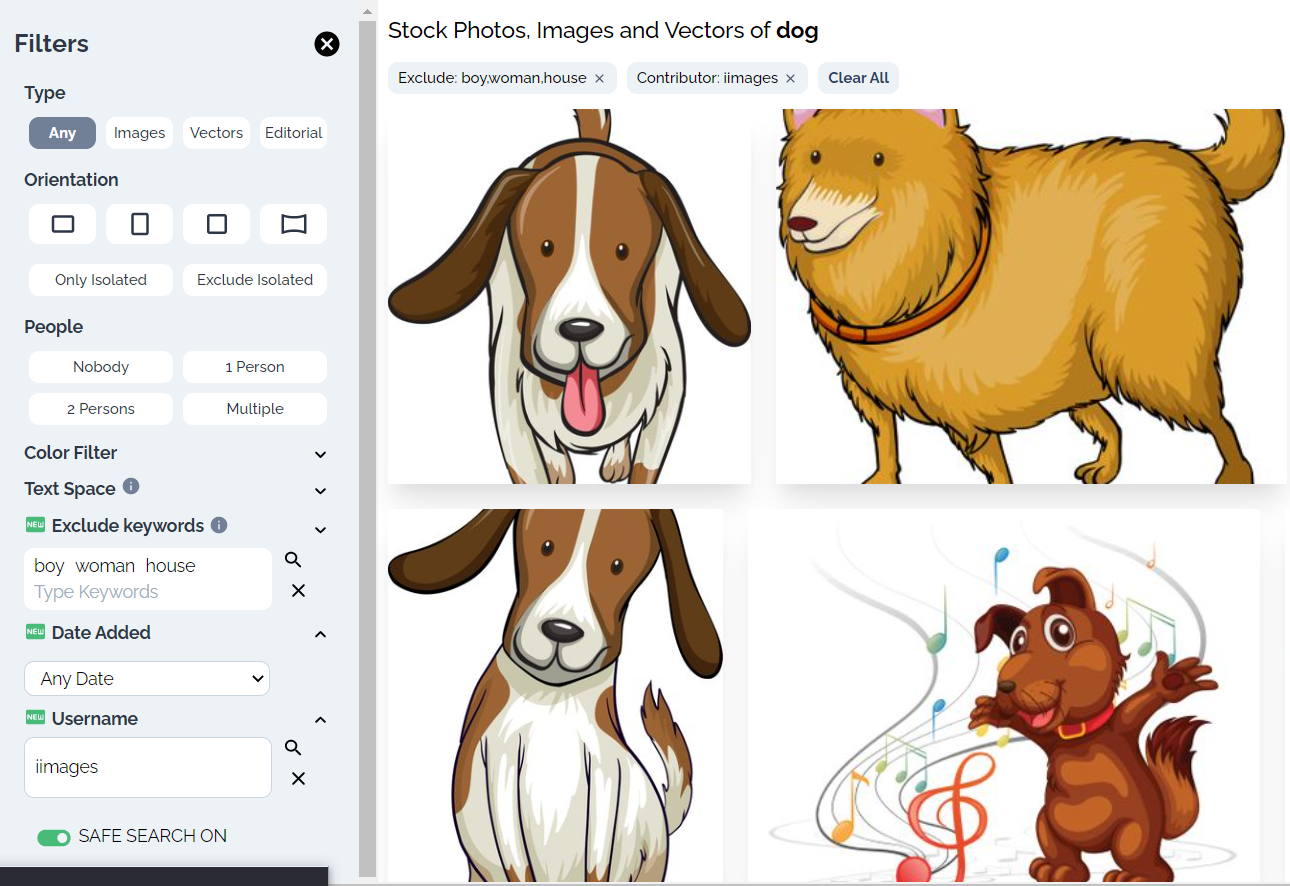This screenshot has height=886, width=1290.
Task: Switch type filter to Editorial
Action: click(293, 133)
